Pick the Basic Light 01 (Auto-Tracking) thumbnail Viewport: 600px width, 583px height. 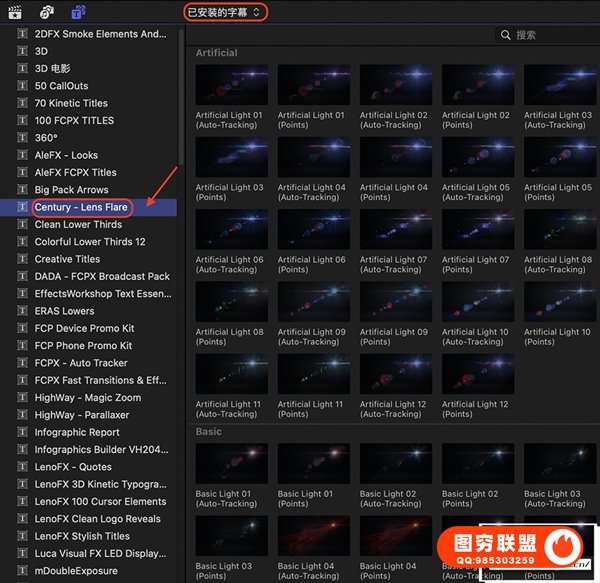tap(231, 464)
